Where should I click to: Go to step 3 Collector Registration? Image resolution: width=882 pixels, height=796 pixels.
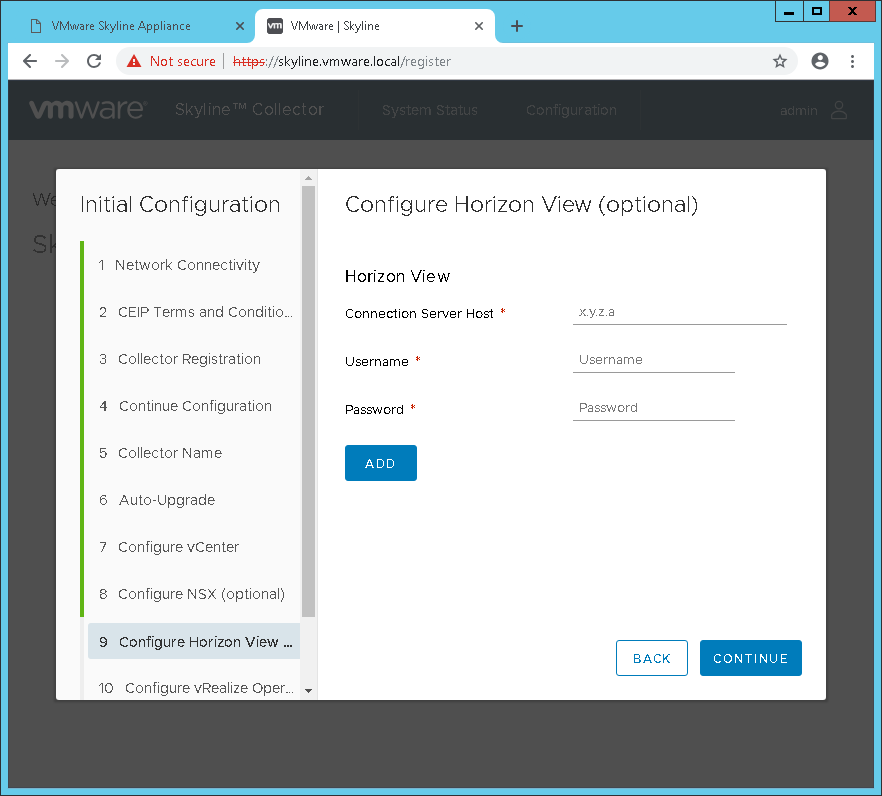tap(192, 359)
